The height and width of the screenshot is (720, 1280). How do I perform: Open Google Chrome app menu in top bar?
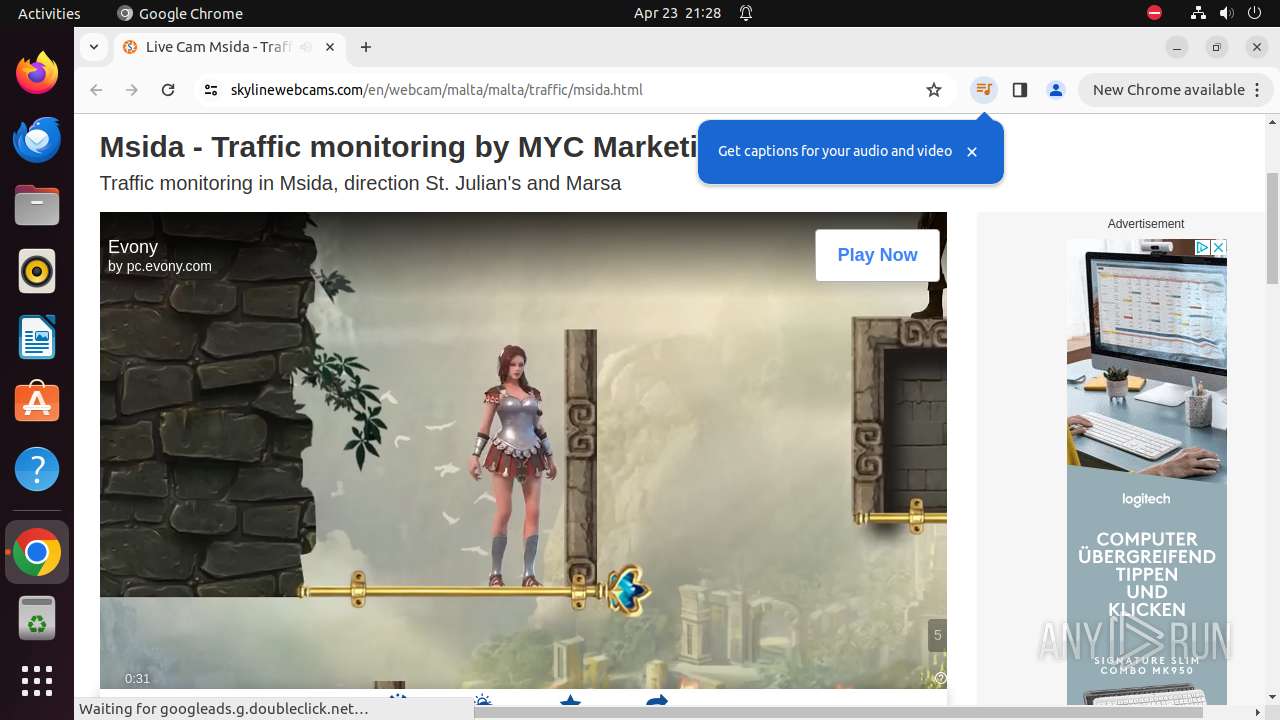pos(180,13)
